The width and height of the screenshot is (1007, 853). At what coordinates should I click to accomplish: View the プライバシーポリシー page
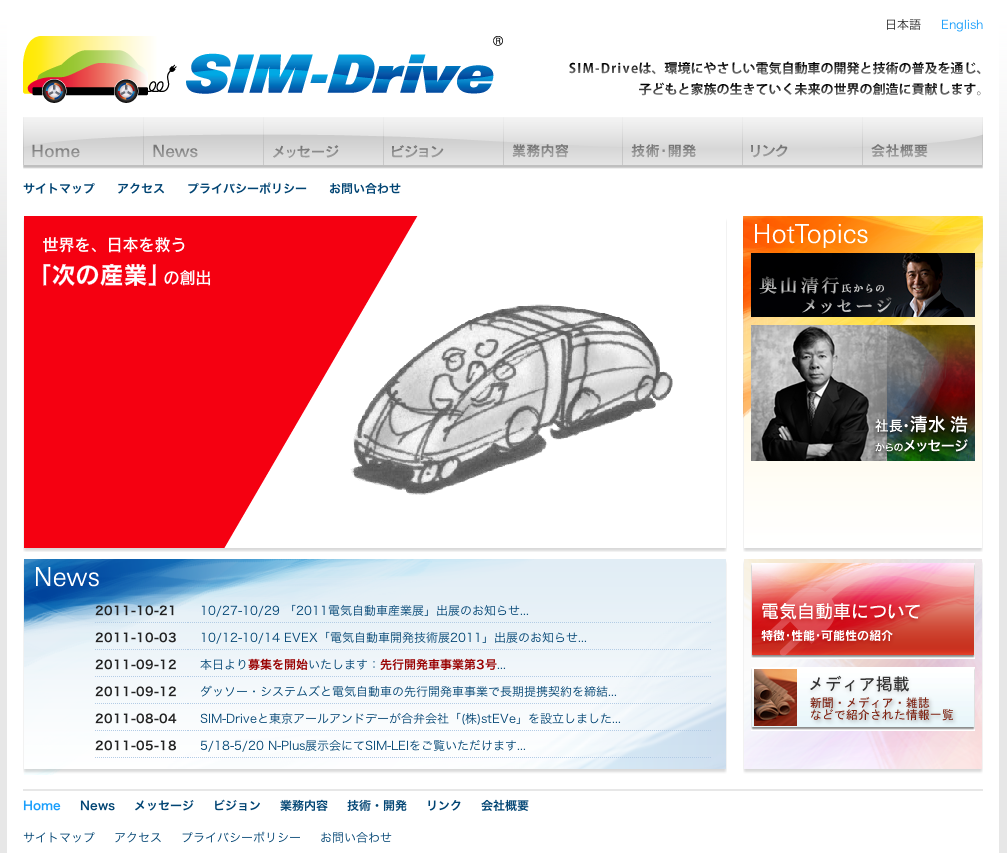(x=244, y=188)
